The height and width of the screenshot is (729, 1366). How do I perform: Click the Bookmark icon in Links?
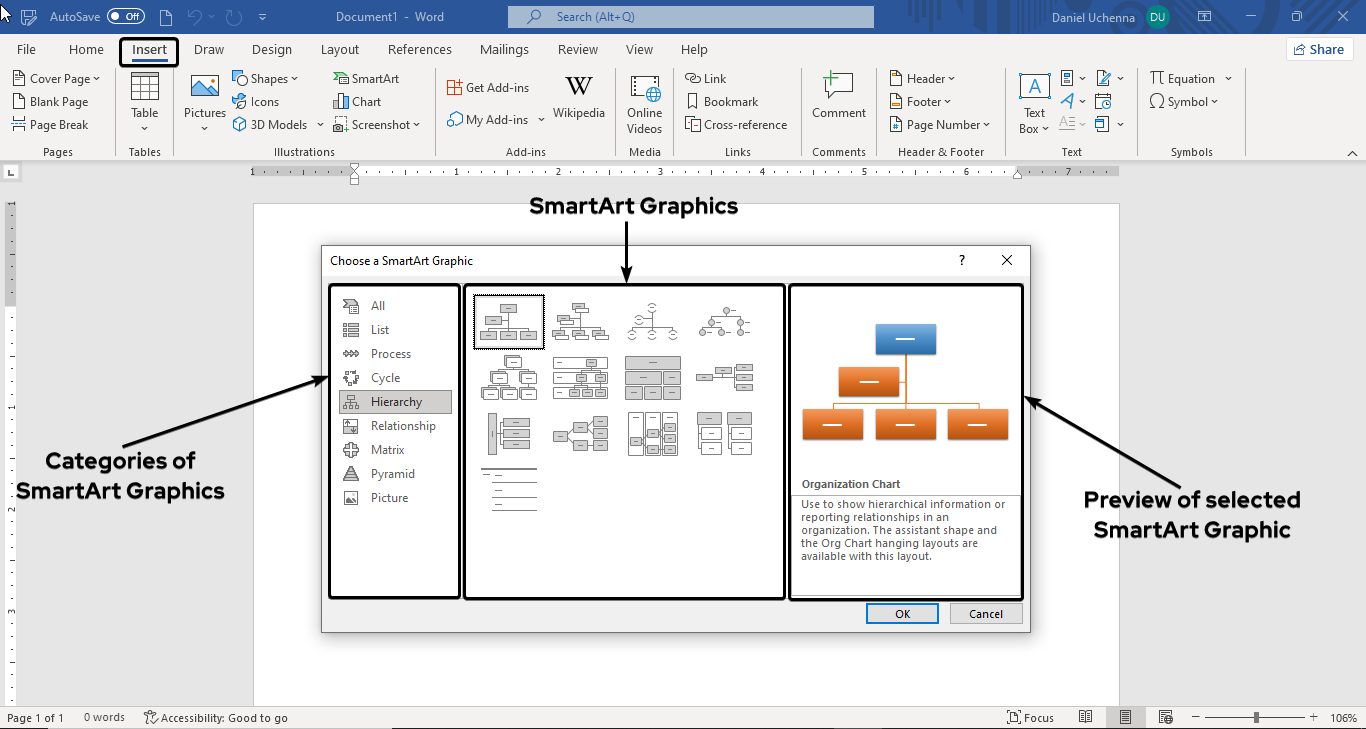click(x=693, y=102)
